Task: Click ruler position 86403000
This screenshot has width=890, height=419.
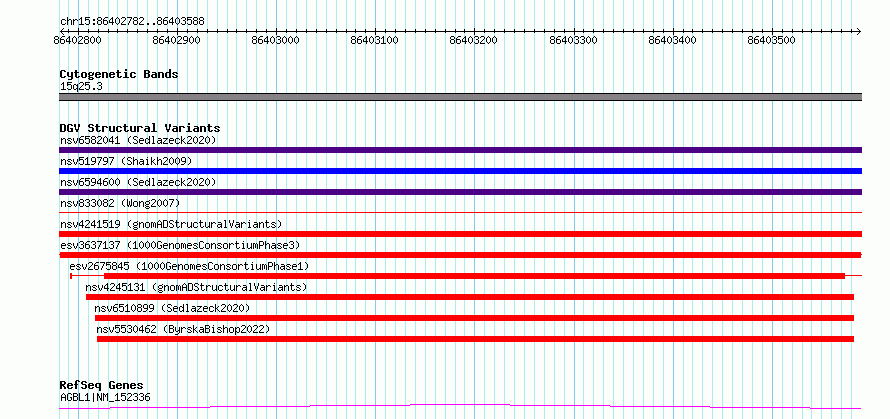Action: coord(276,40)
